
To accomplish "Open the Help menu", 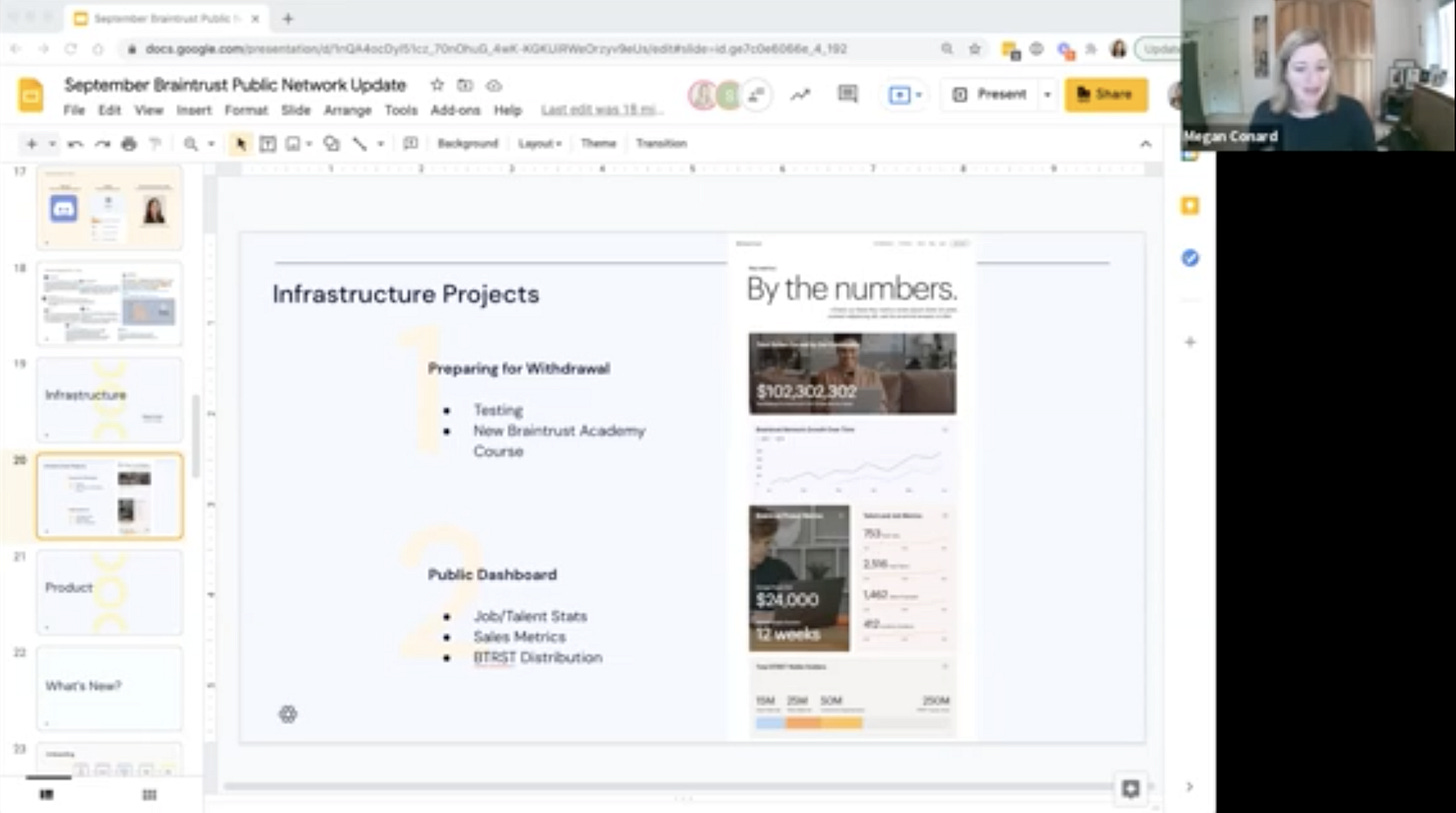I will pyautogui.click(x=508, y=110).
